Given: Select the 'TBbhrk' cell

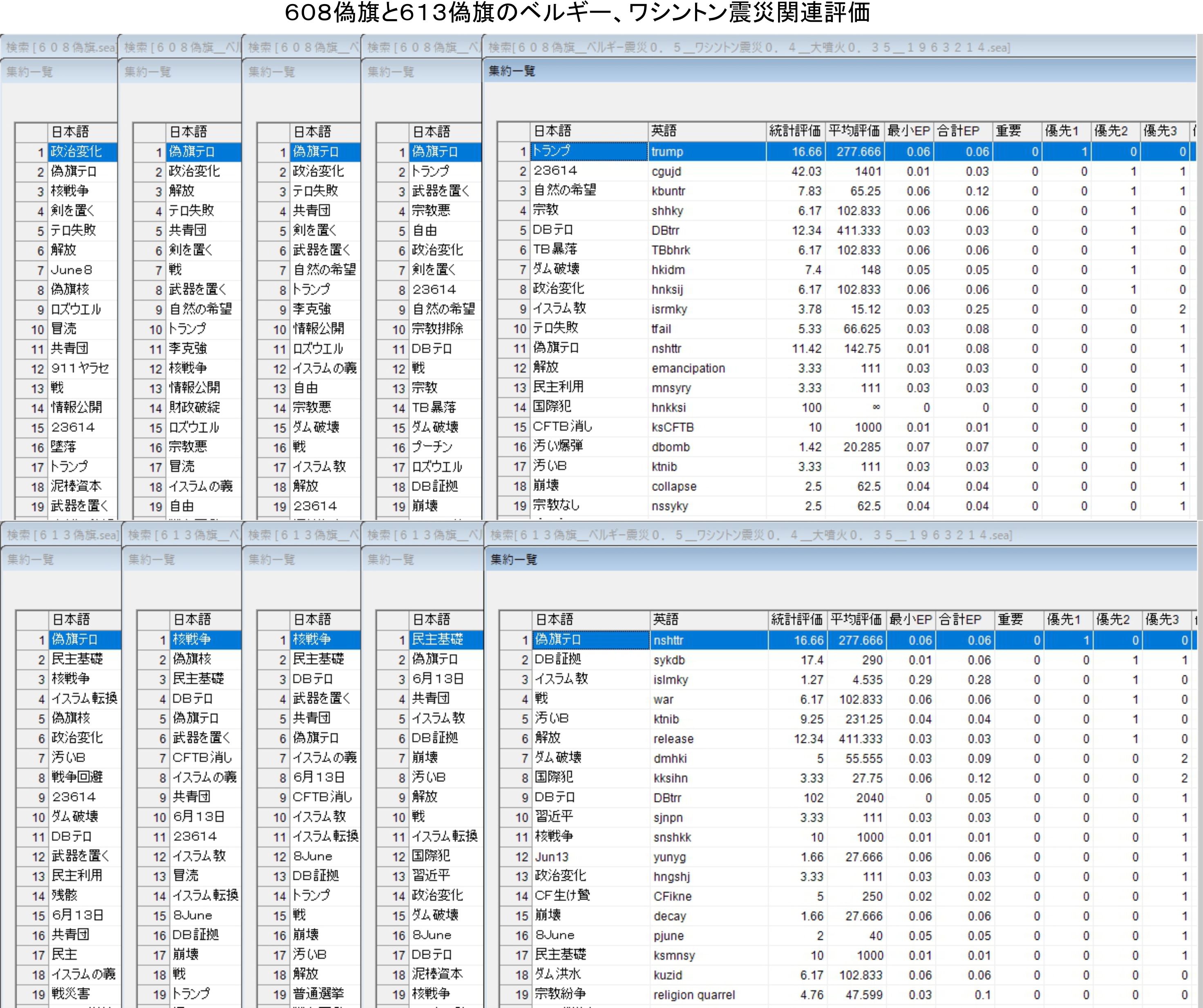Looking at the screenshot, I should coord(707,250).
